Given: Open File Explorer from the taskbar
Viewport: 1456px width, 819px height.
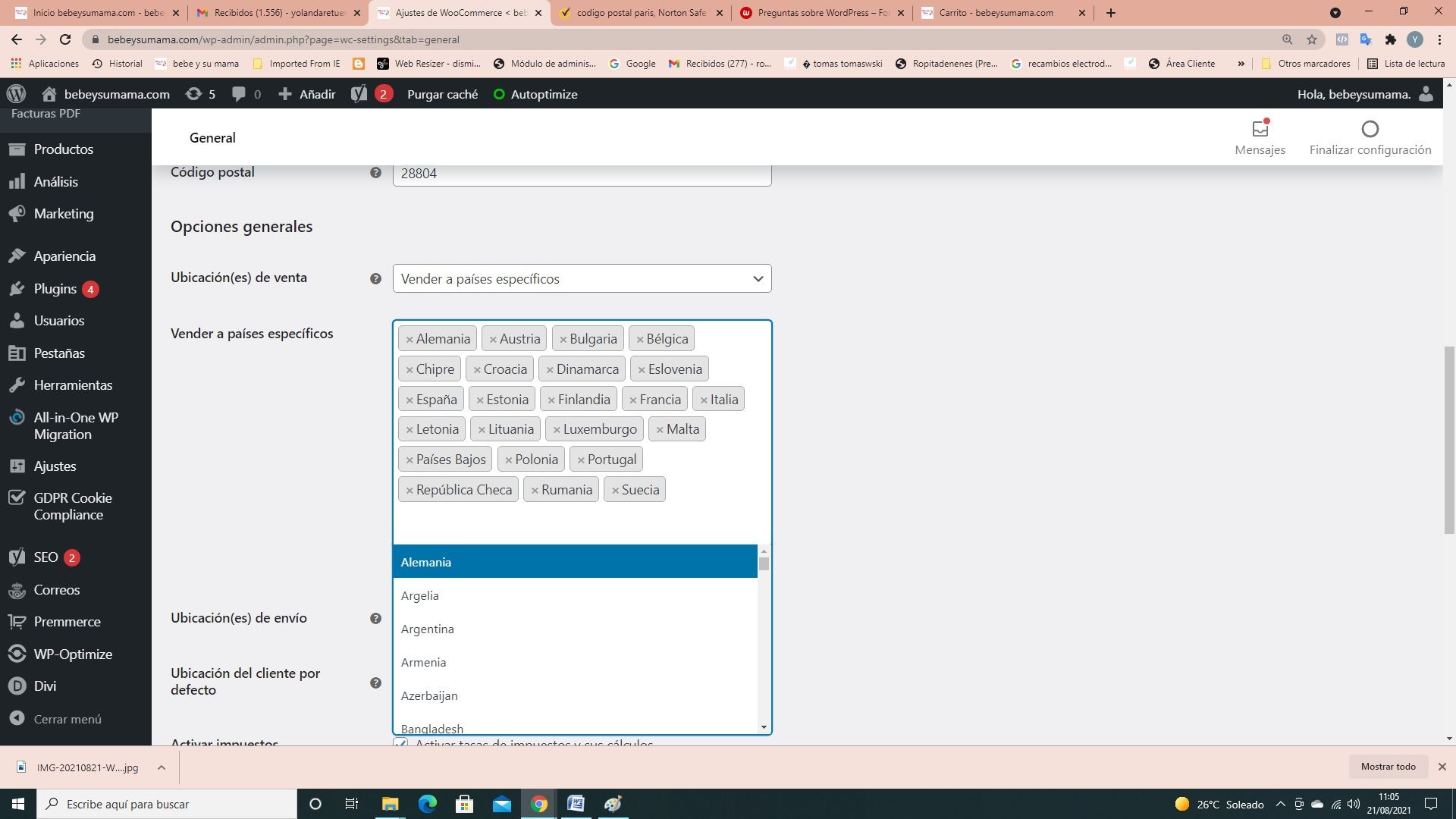Looking at the screenshot, I should (x=390, y=804).
